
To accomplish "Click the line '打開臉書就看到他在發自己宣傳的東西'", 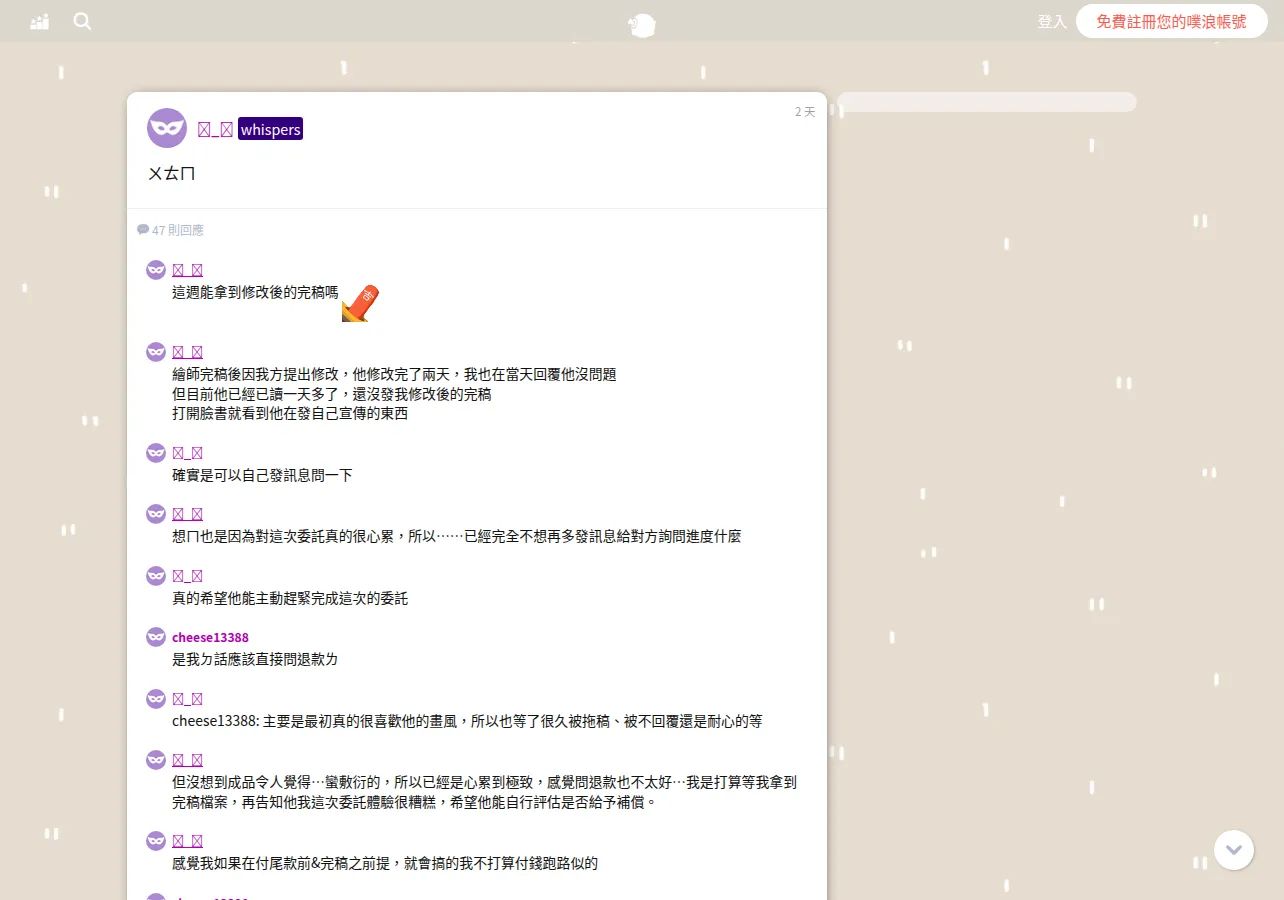I will tap(290, 413).
